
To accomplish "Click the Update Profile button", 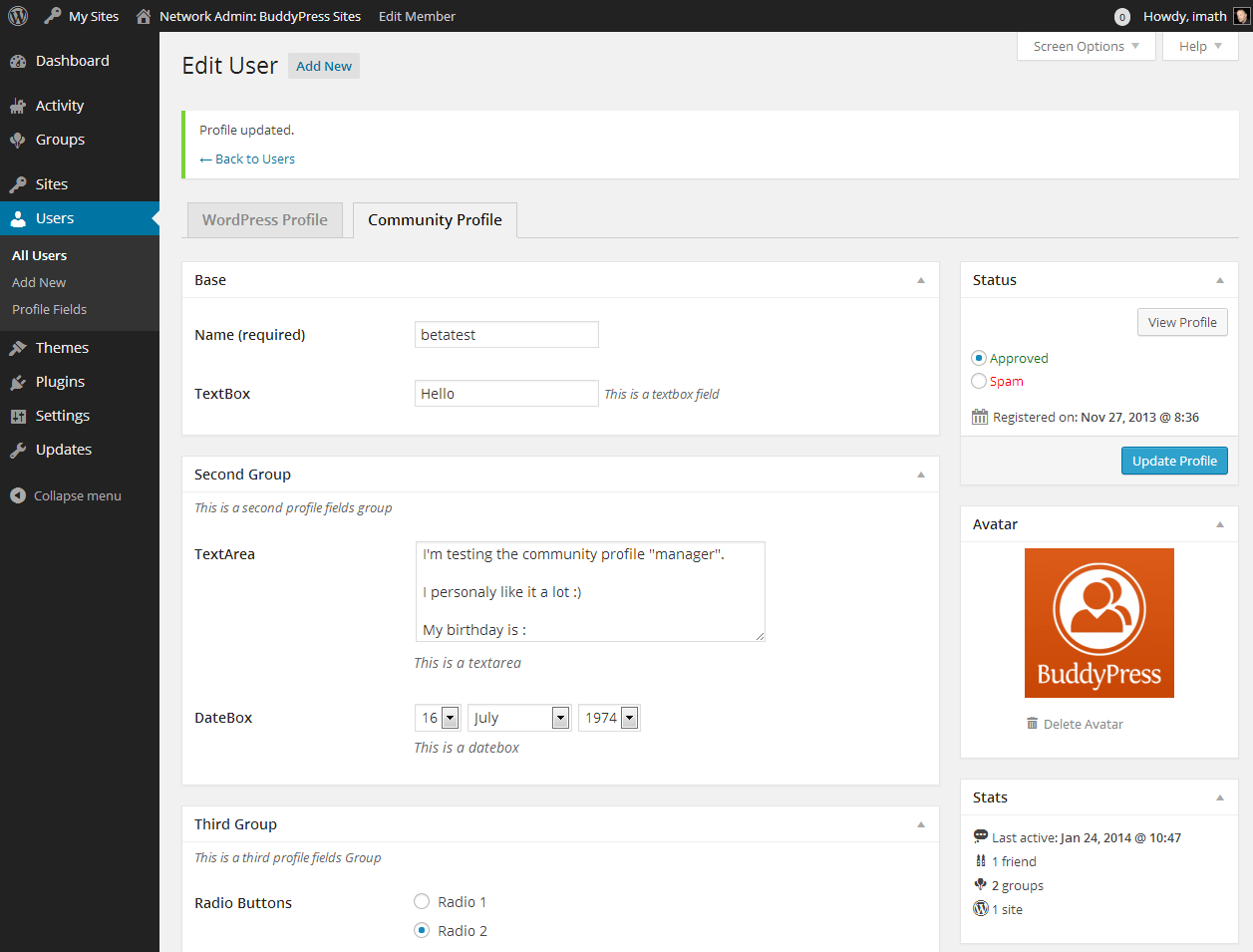I will 1174,461.
